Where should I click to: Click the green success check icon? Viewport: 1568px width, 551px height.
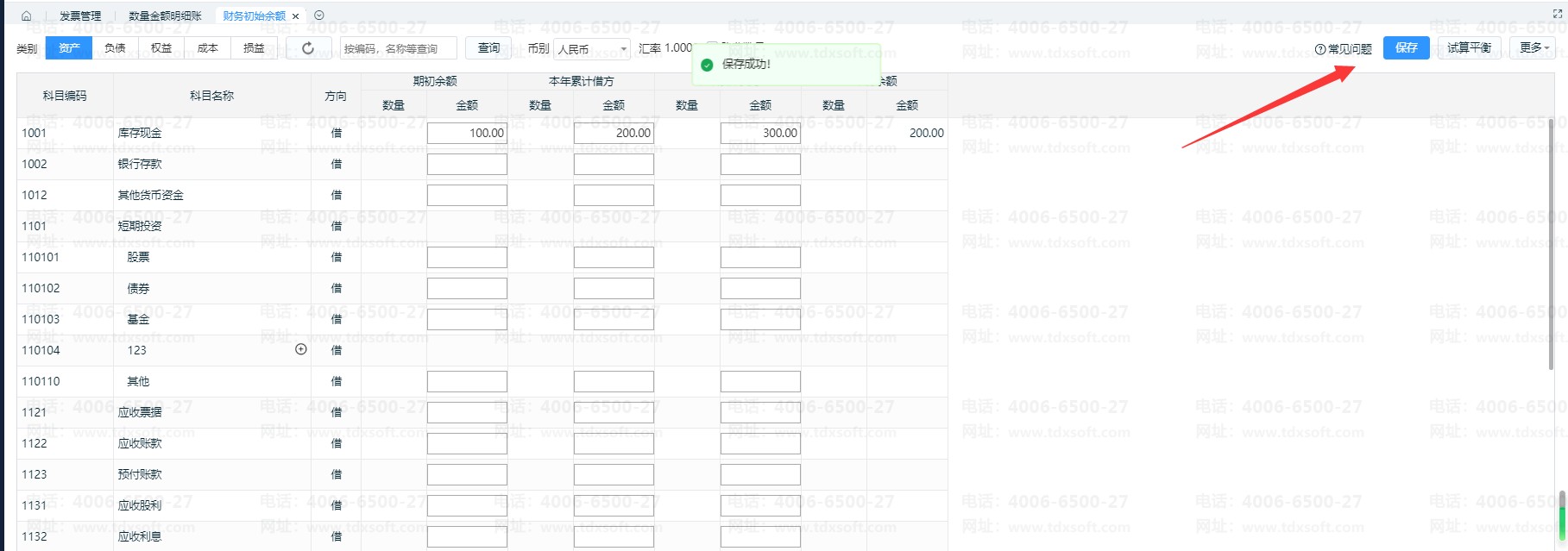pos(707,65)
